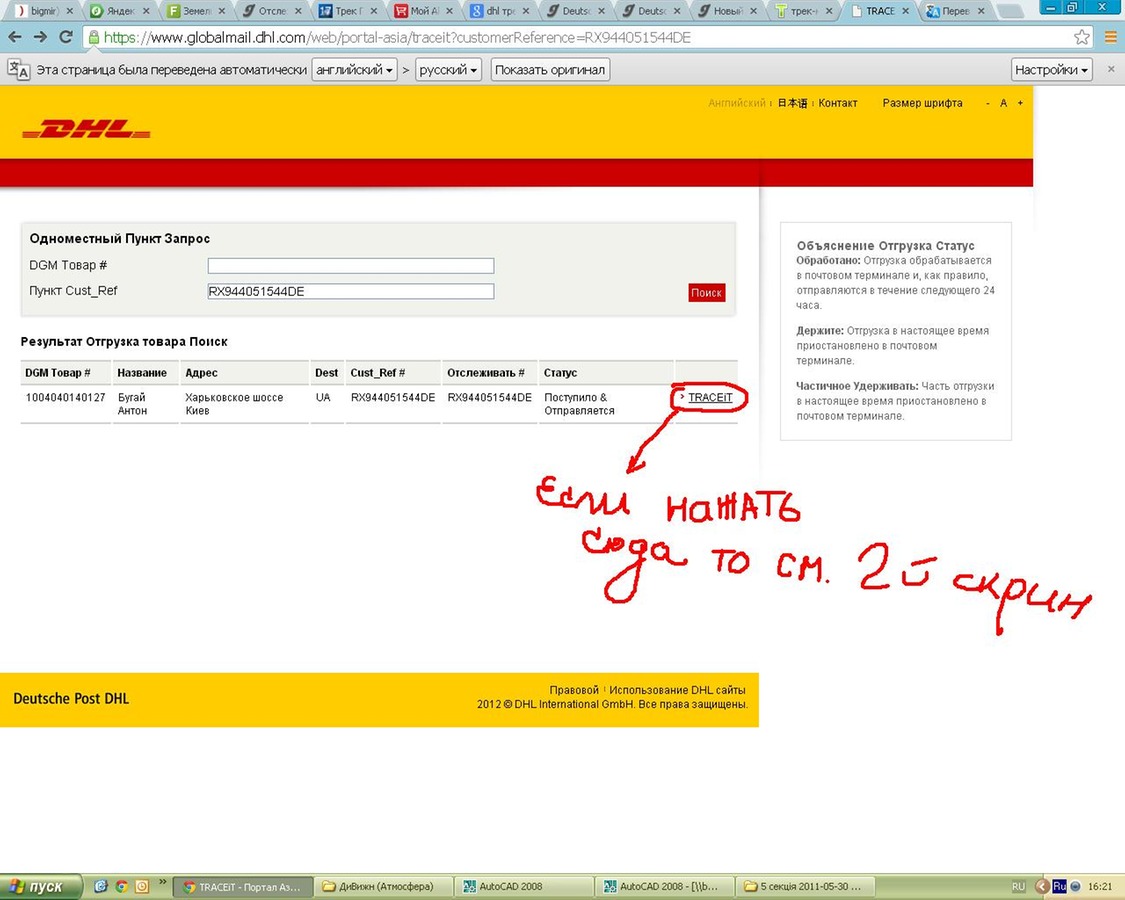The image size is (1125, 900).
Task: Click the DHL logo
Action: [86, 130]
